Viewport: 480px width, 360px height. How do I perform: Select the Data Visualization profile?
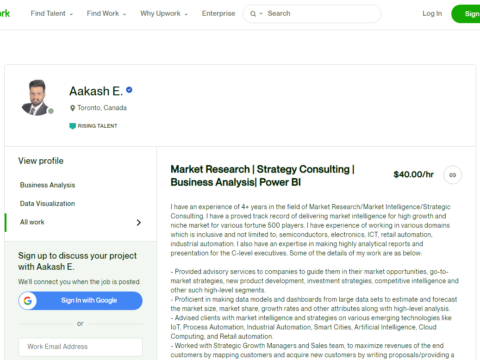pyautogui.click(x=47, y=204)
